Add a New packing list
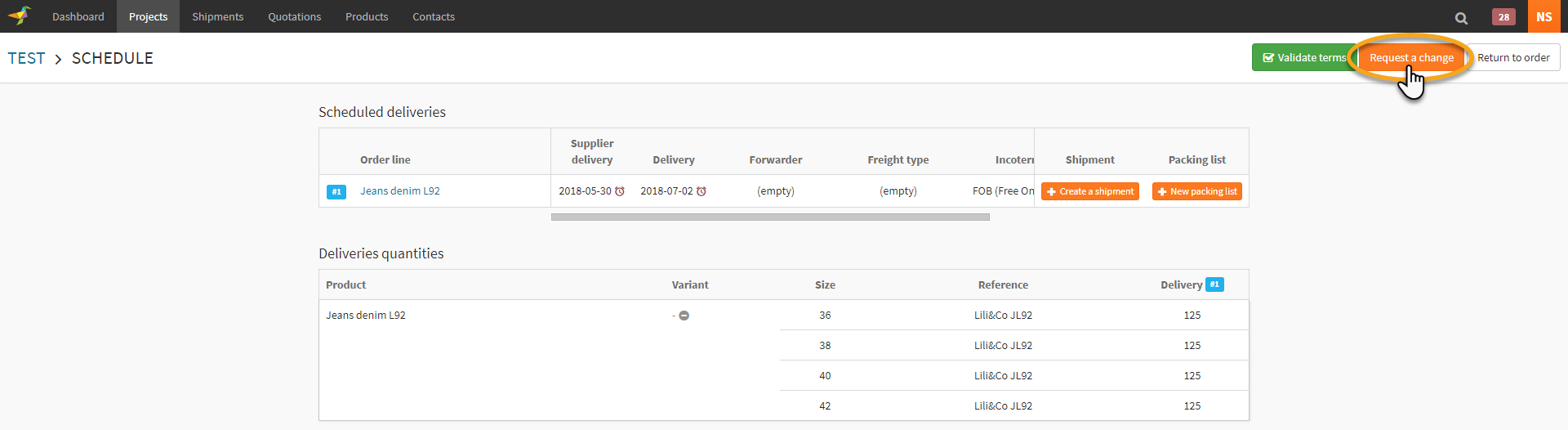1568x430 pixels. point(1196,191)
